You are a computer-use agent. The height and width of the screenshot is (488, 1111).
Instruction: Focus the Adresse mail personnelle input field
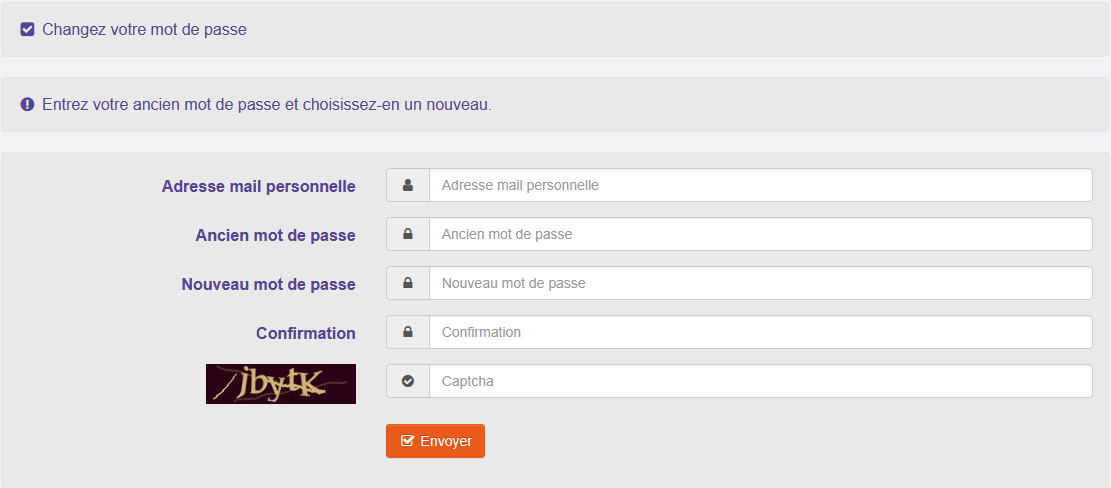tap(760, 185)
